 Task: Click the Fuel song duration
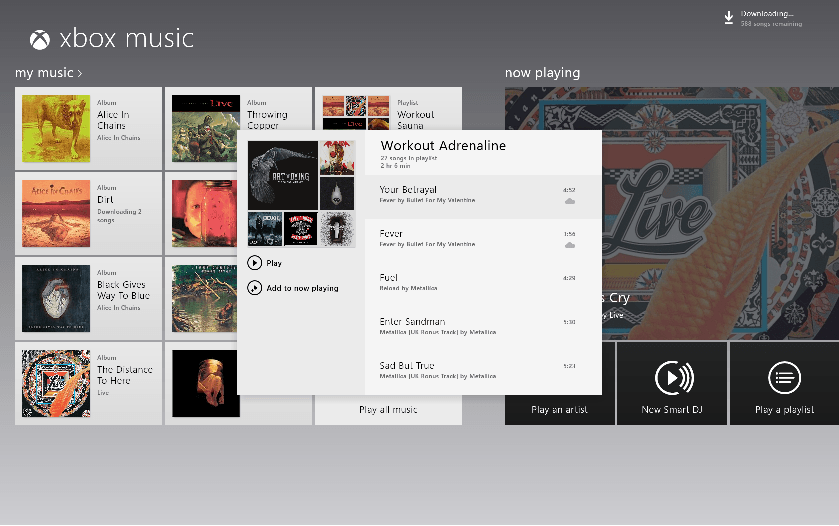569,278
